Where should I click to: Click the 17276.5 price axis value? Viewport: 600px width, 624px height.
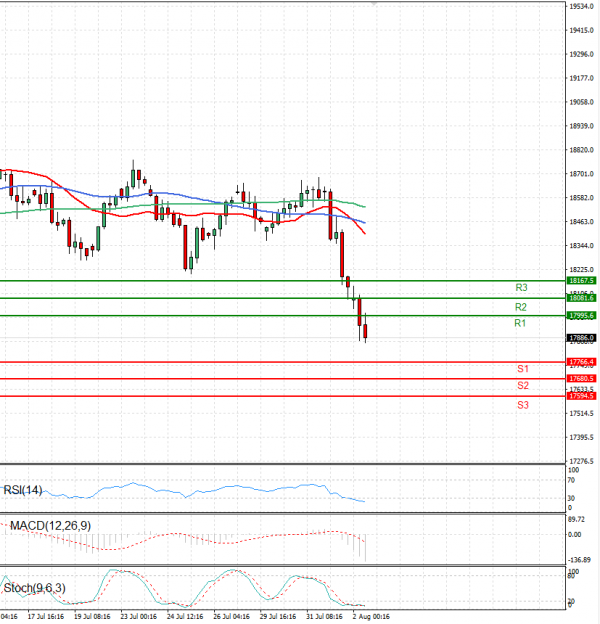click(x=582, y=461)
